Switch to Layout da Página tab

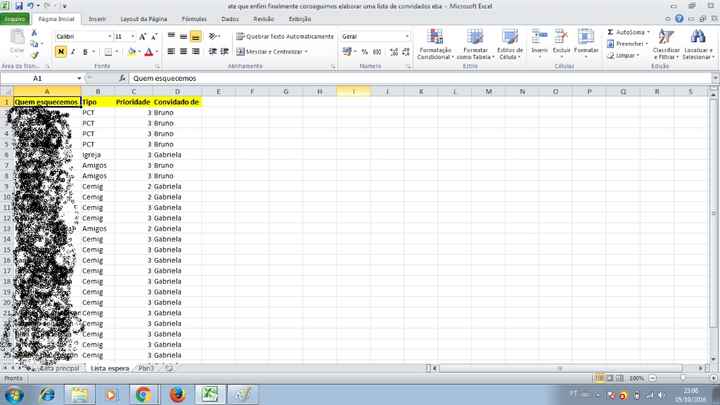(x=144, y=19)
